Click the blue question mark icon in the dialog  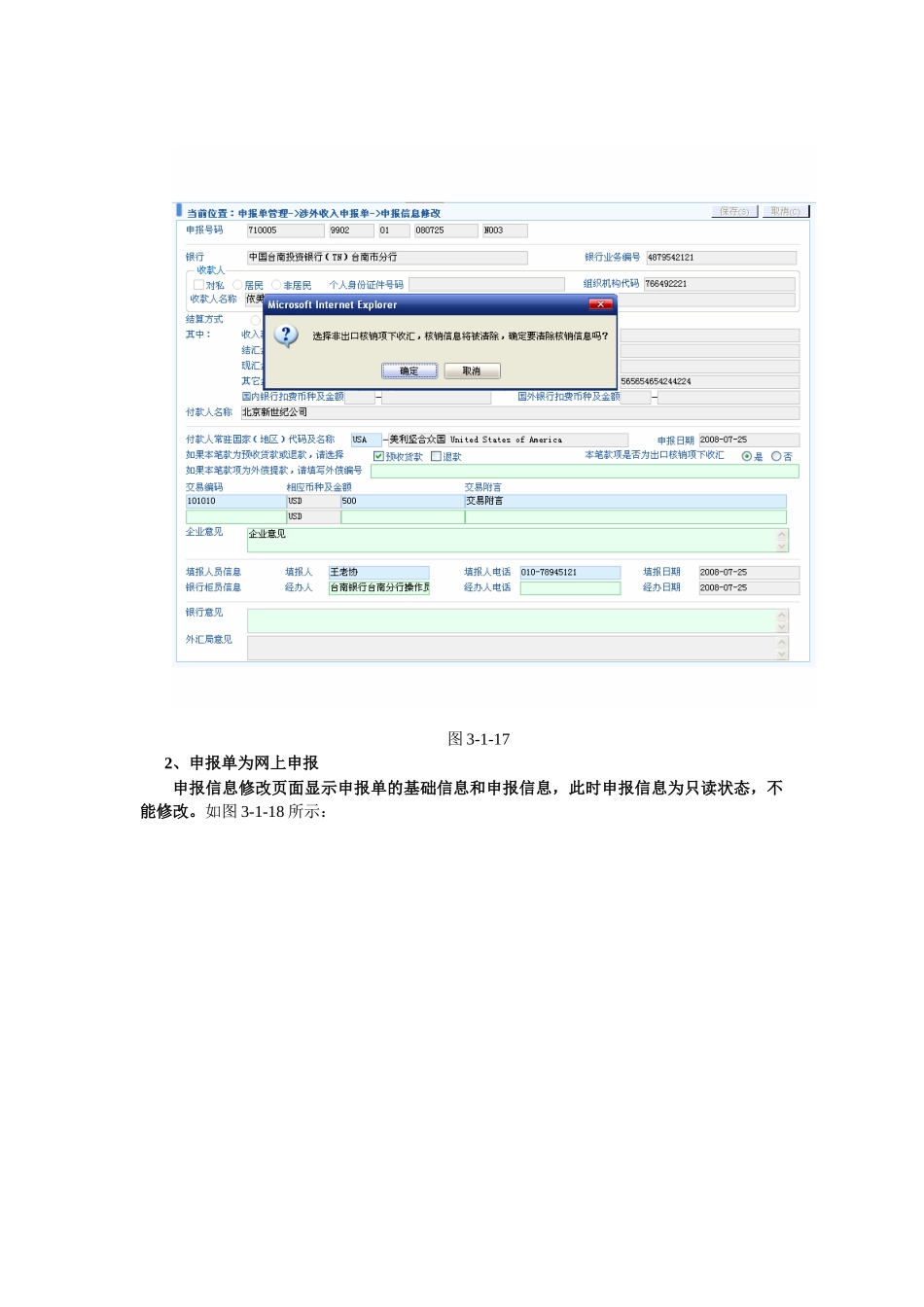pos(286,336)
